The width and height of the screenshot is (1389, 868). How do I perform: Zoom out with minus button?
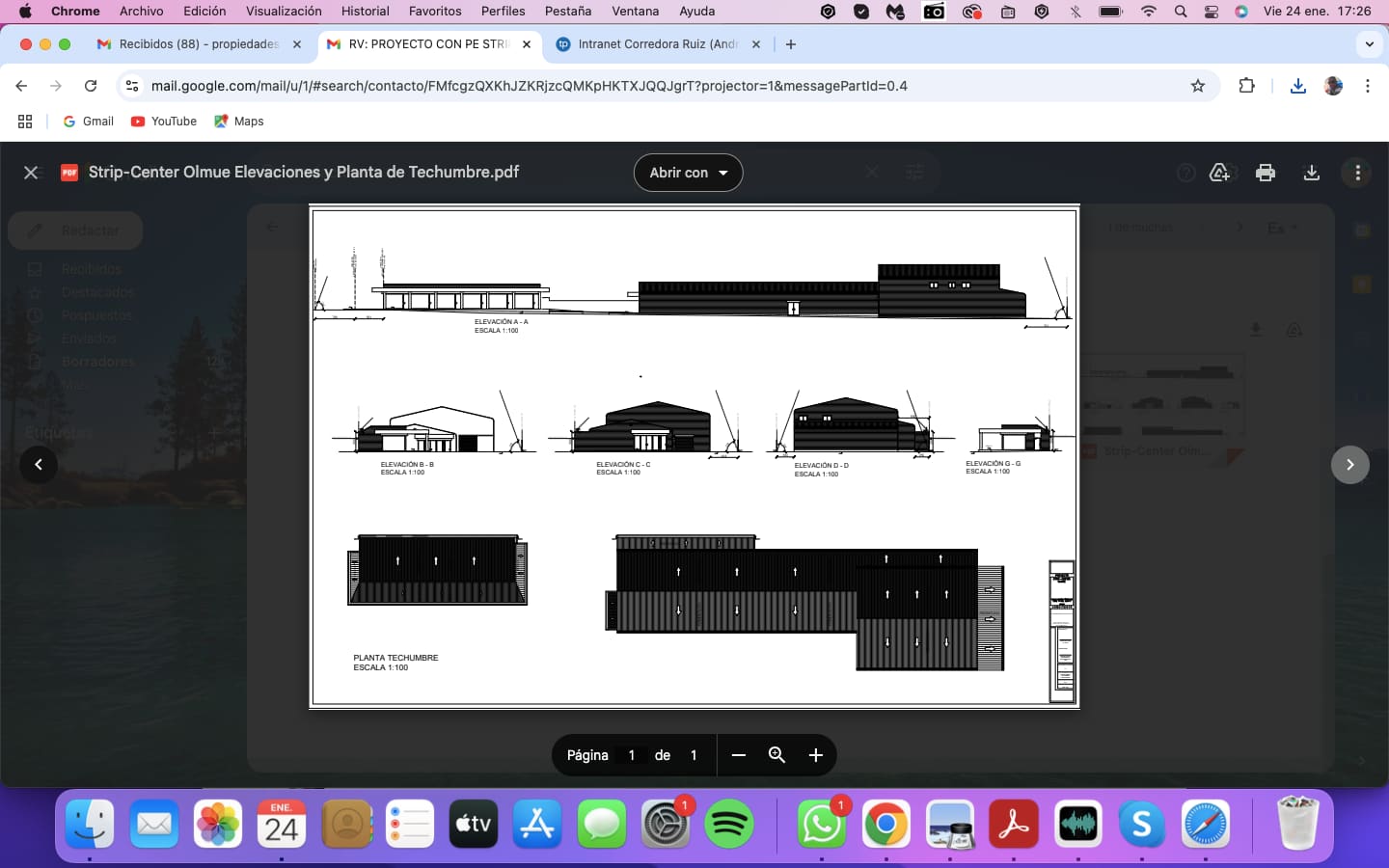coord(739,755)
